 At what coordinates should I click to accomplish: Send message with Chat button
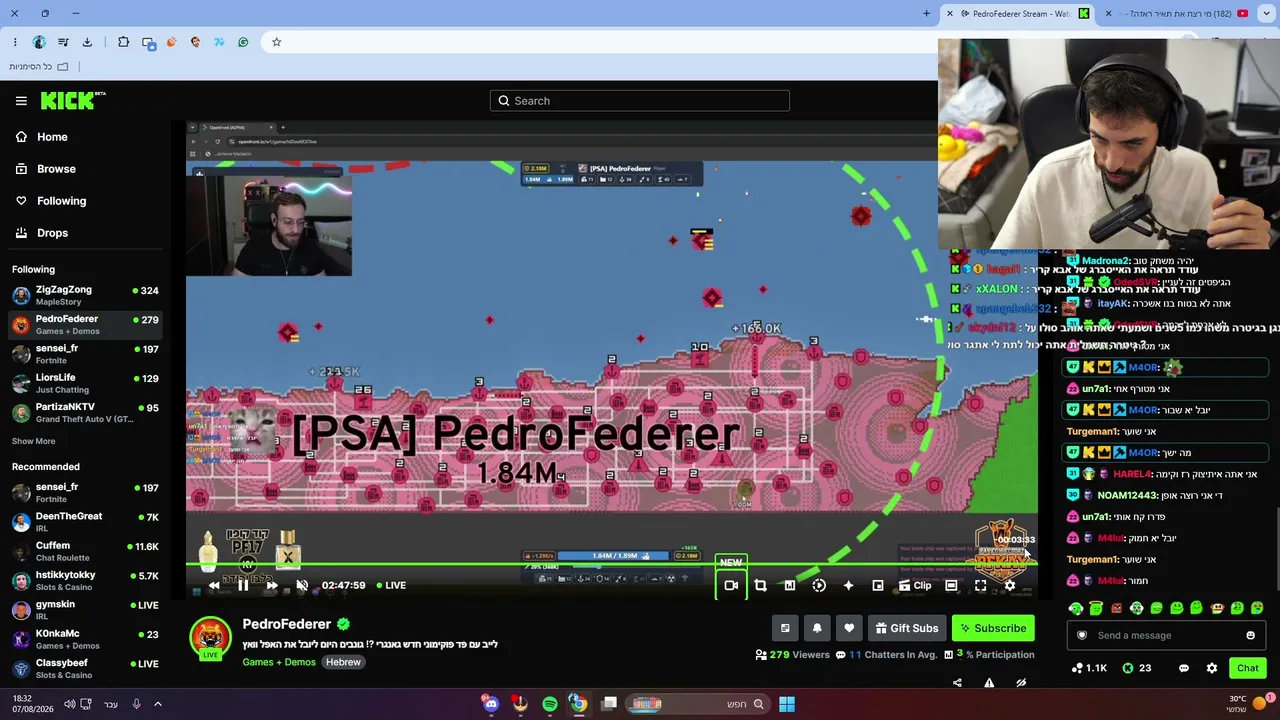pos(1247,668)
